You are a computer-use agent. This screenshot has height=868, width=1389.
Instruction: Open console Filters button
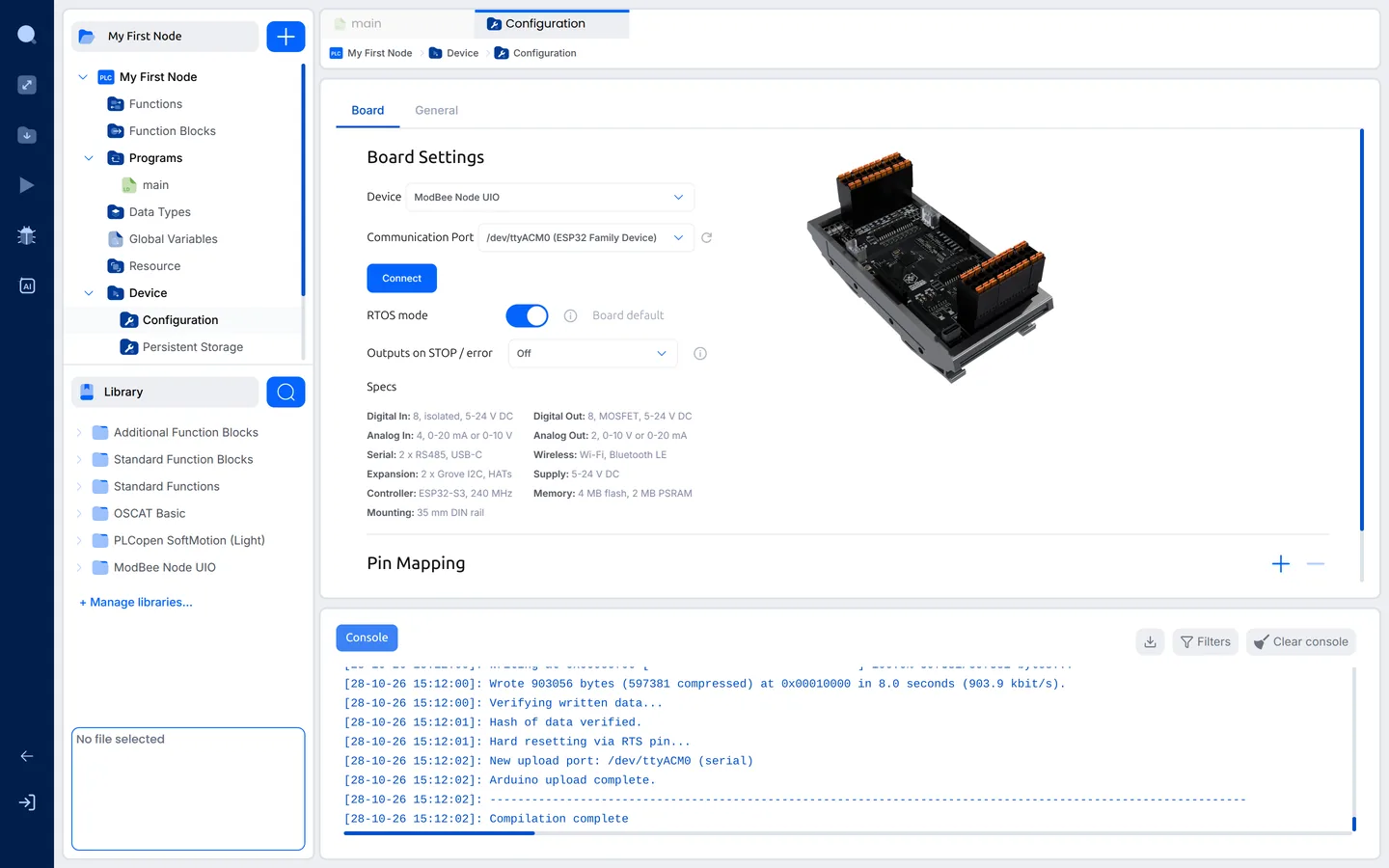pyautogui.click(x=1206, y=641)
